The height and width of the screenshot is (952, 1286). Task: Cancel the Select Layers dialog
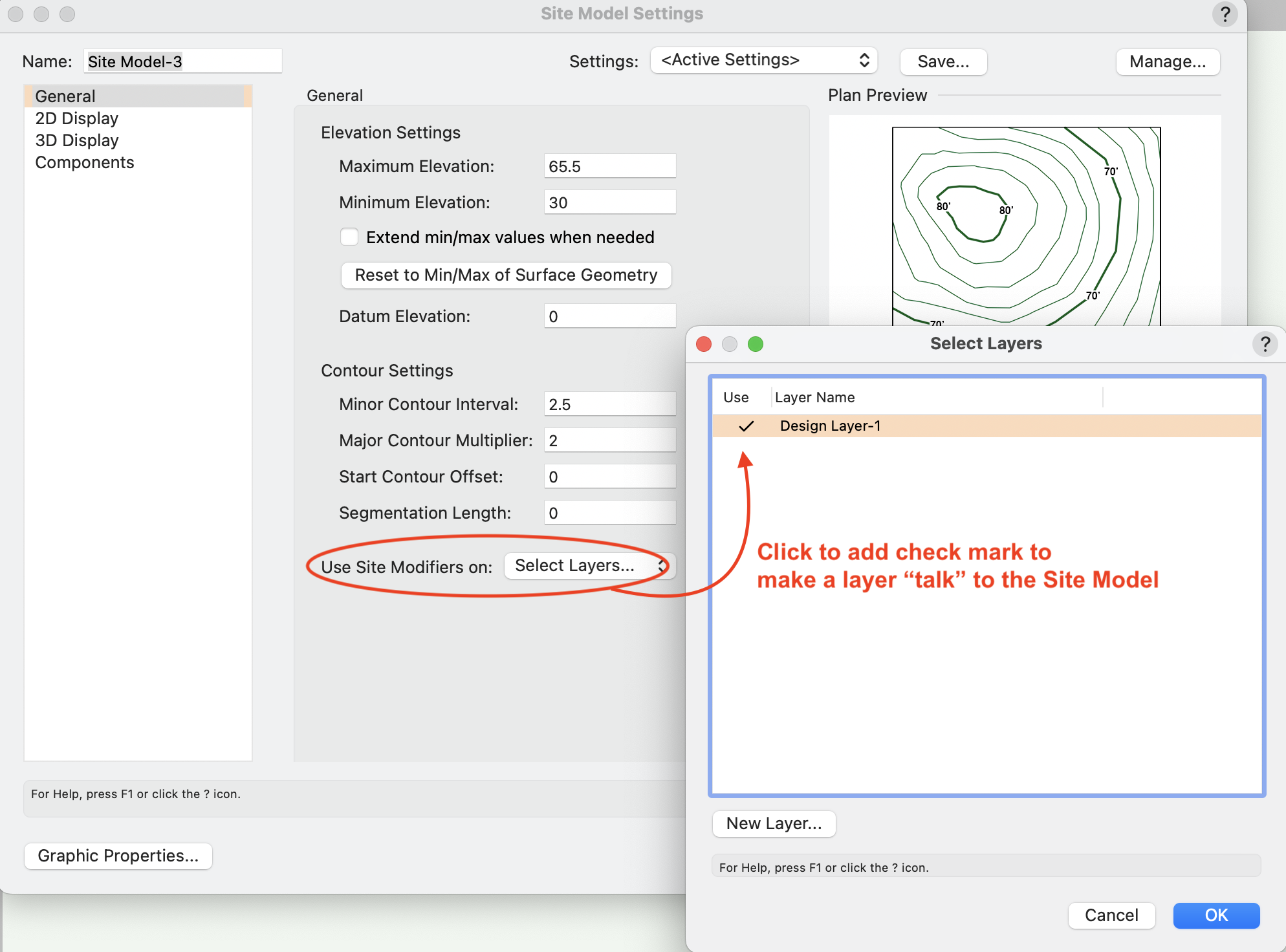tap(1111, 915)
